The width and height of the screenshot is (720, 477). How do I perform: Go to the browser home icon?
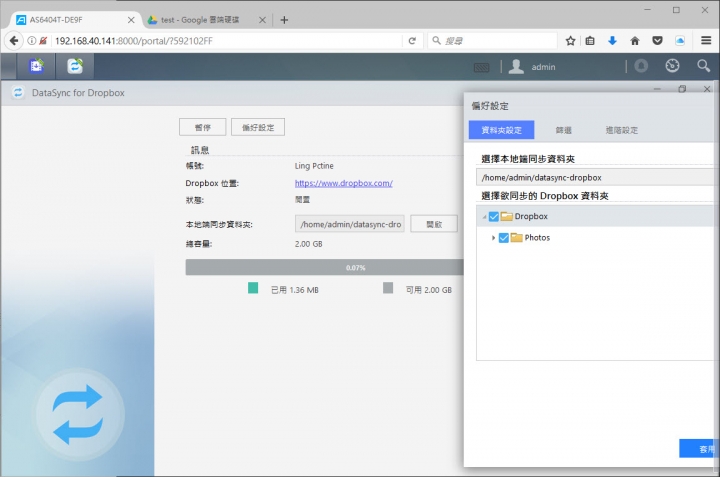pyautogui.click(x=635, y=41)
